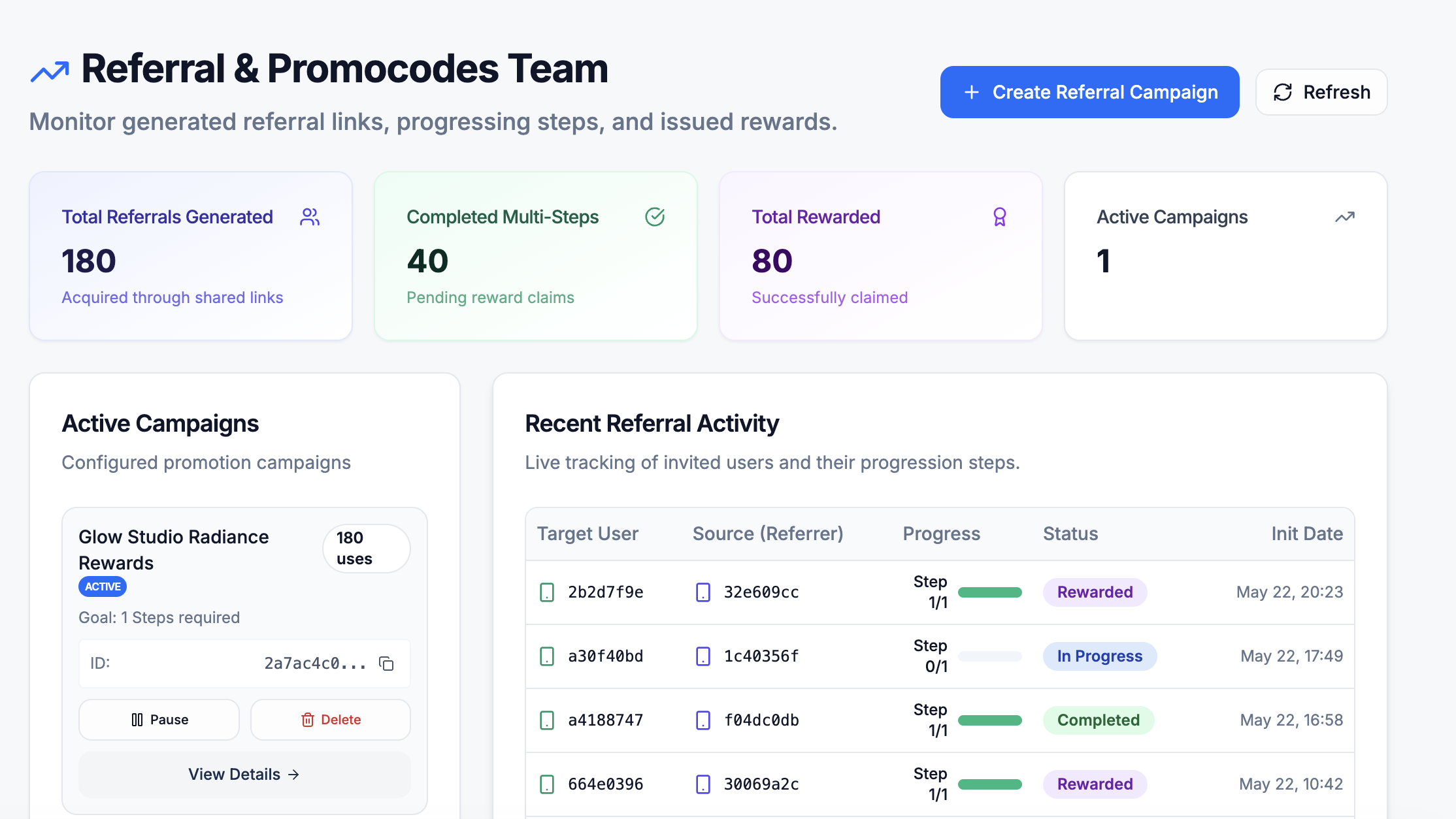Click the green phone icon beside 2b2d7f9e

coord(547,592)
